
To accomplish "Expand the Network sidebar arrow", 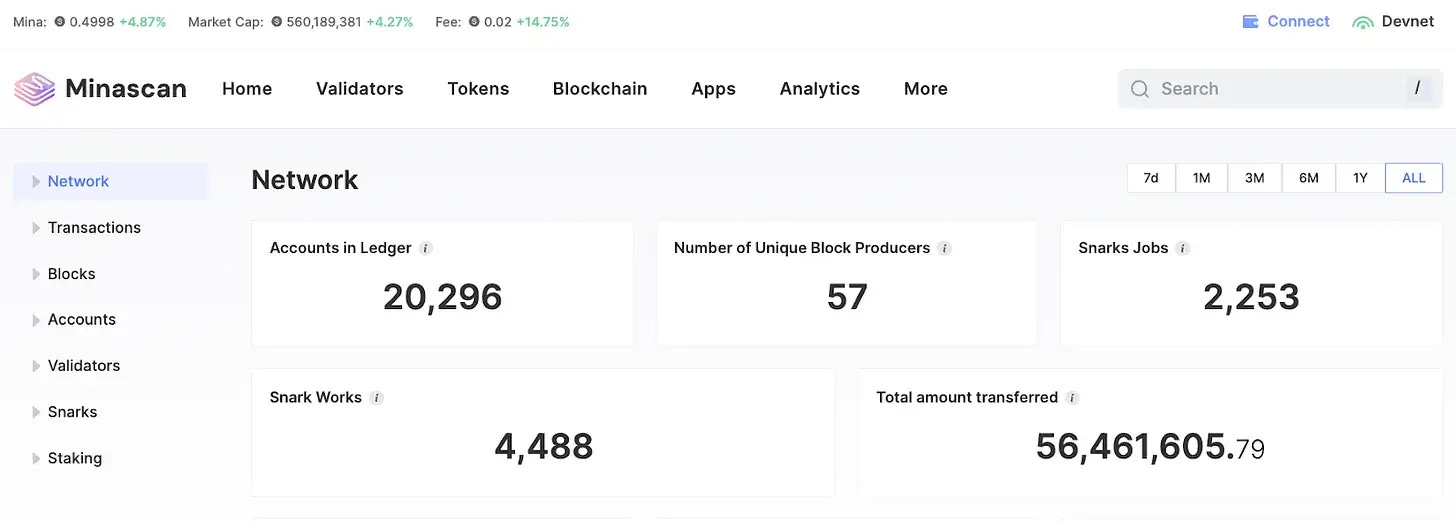I will (36, 181).
